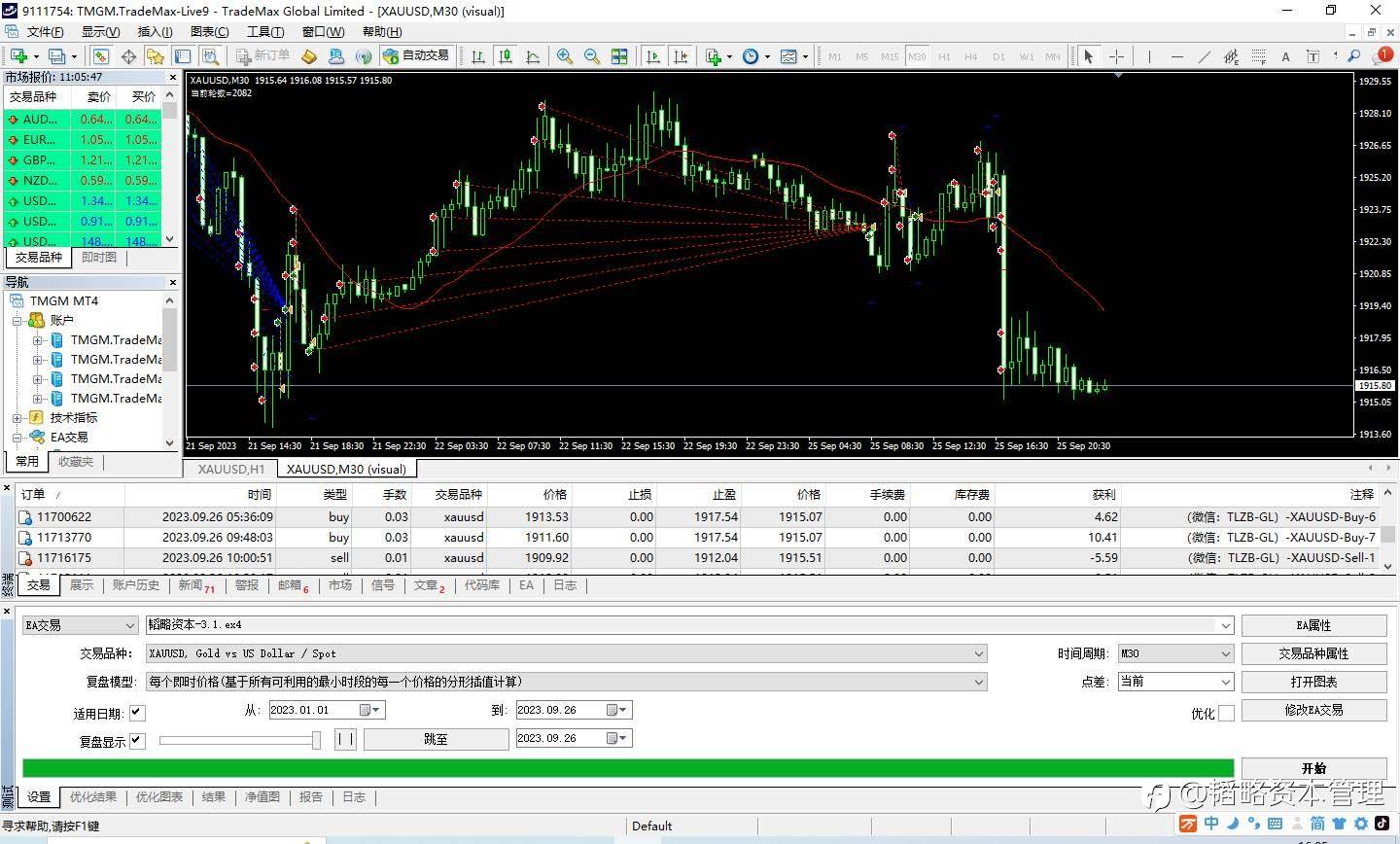Select the bar chart icon

(478, 56)
